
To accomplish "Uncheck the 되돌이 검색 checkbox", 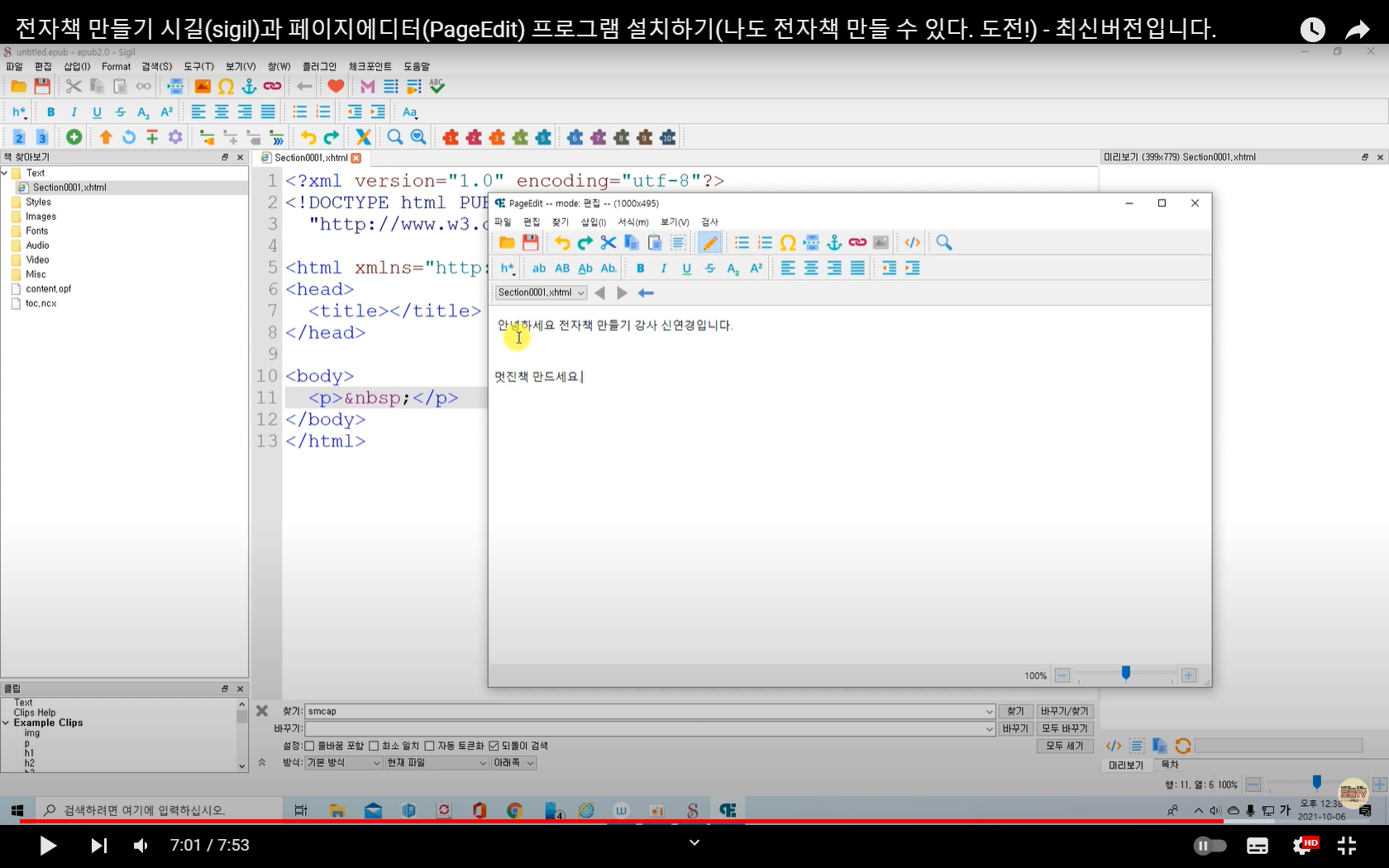I will 494,746.
